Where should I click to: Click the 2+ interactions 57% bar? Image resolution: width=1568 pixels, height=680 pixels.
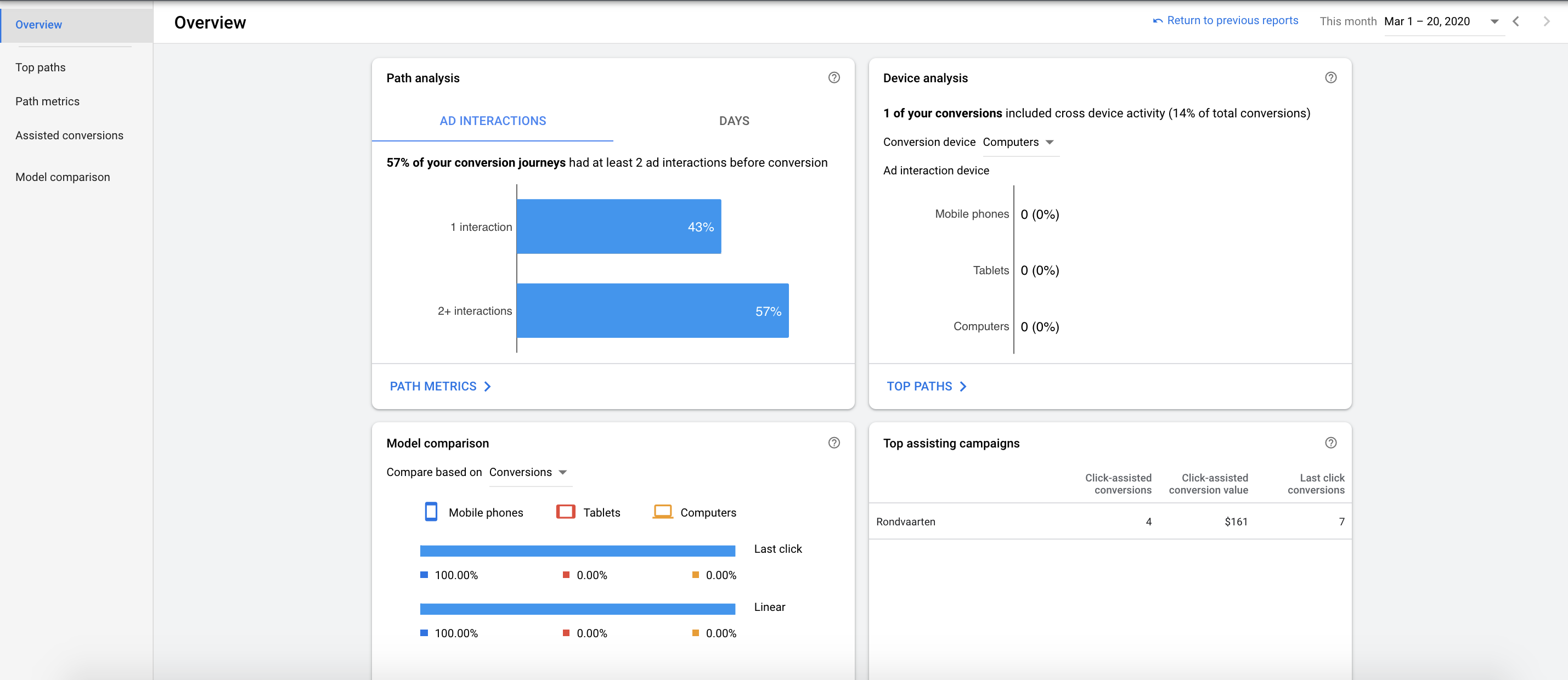pos(652,311)
